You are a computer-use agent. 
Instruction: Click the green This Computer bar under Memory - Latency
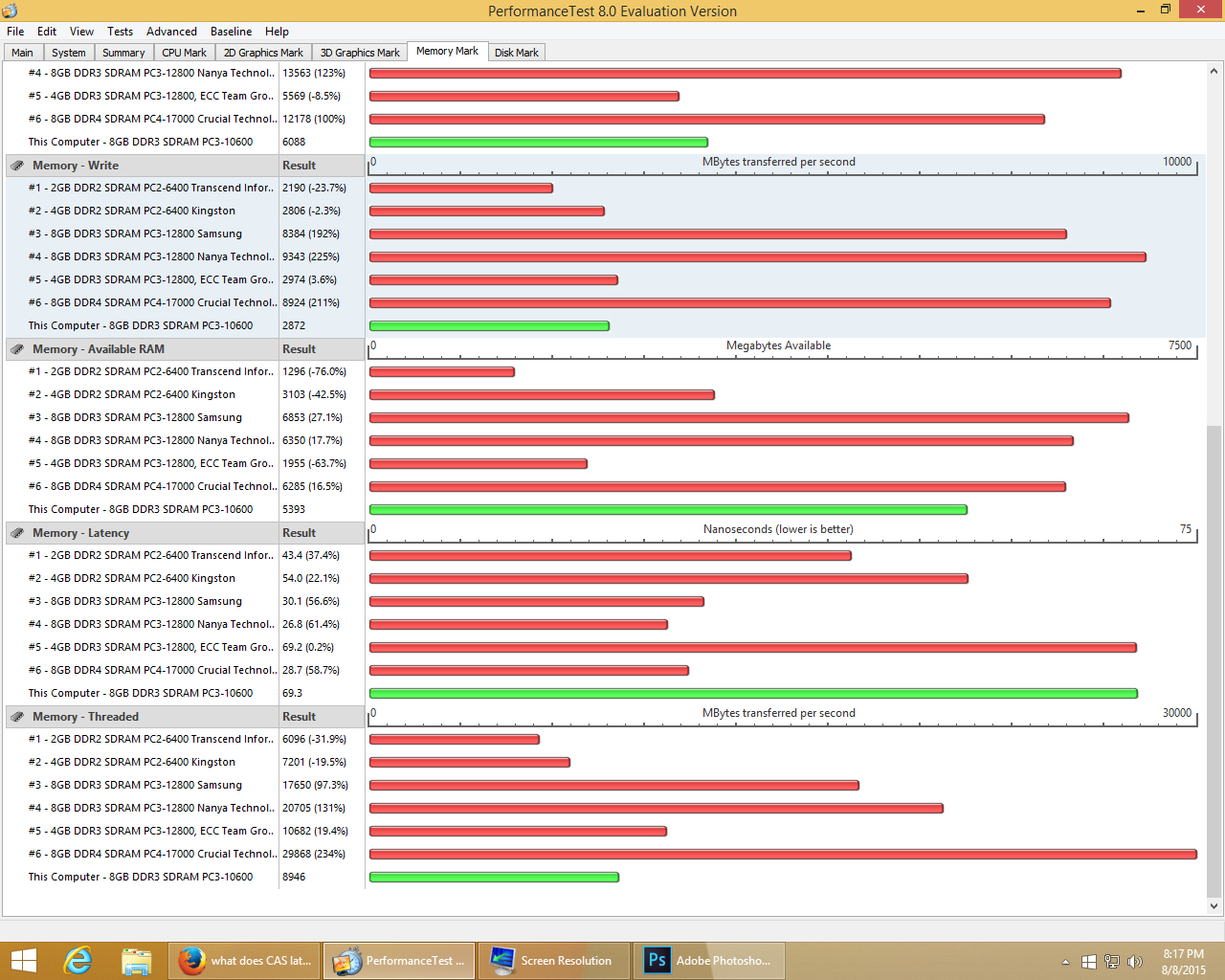pyautogui.click(x=753, y=694)
